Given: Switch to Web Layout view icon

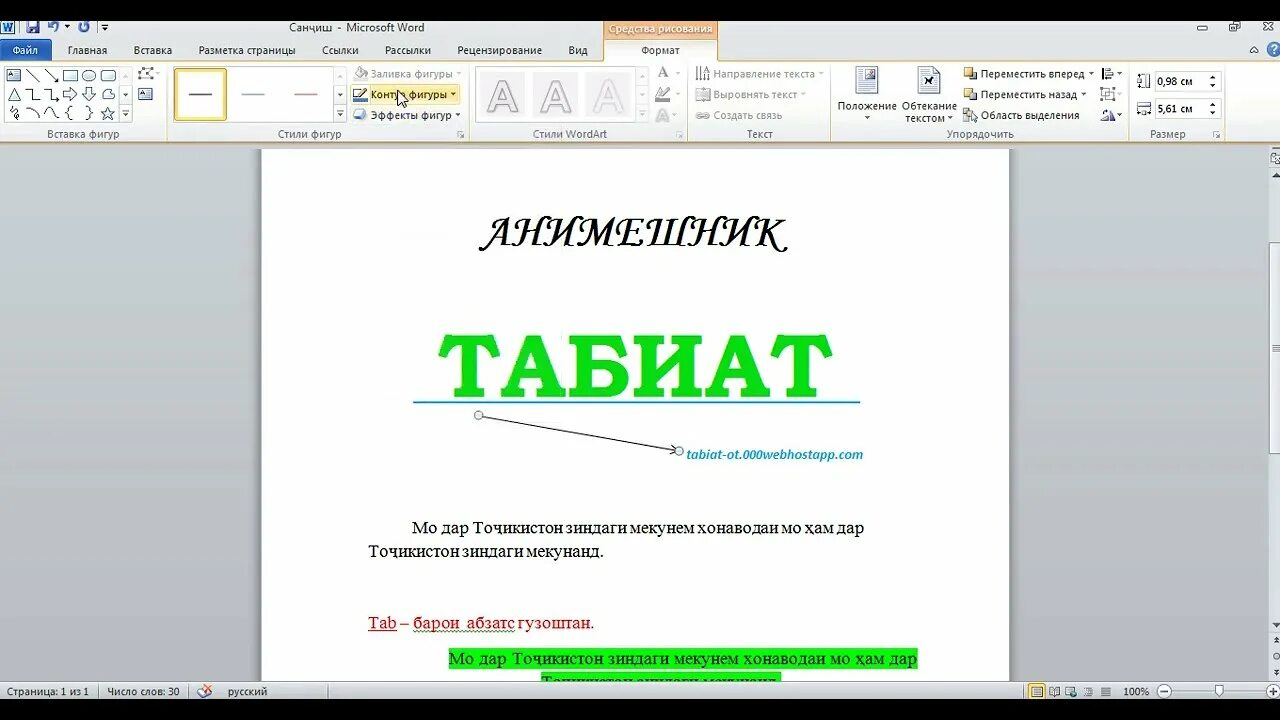Looking at the screenshot, I should pos(1071,691).
